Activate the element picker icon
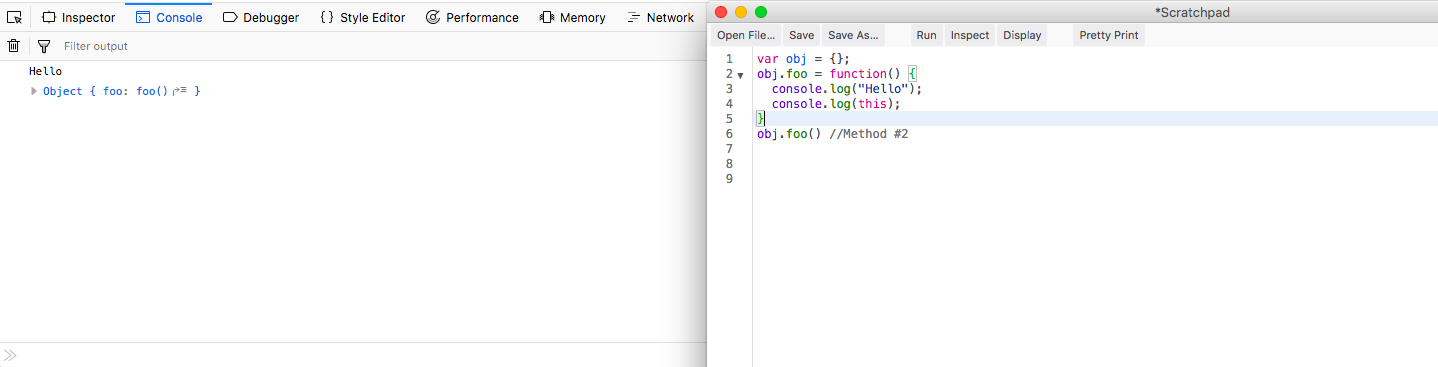 pos(14,17)
